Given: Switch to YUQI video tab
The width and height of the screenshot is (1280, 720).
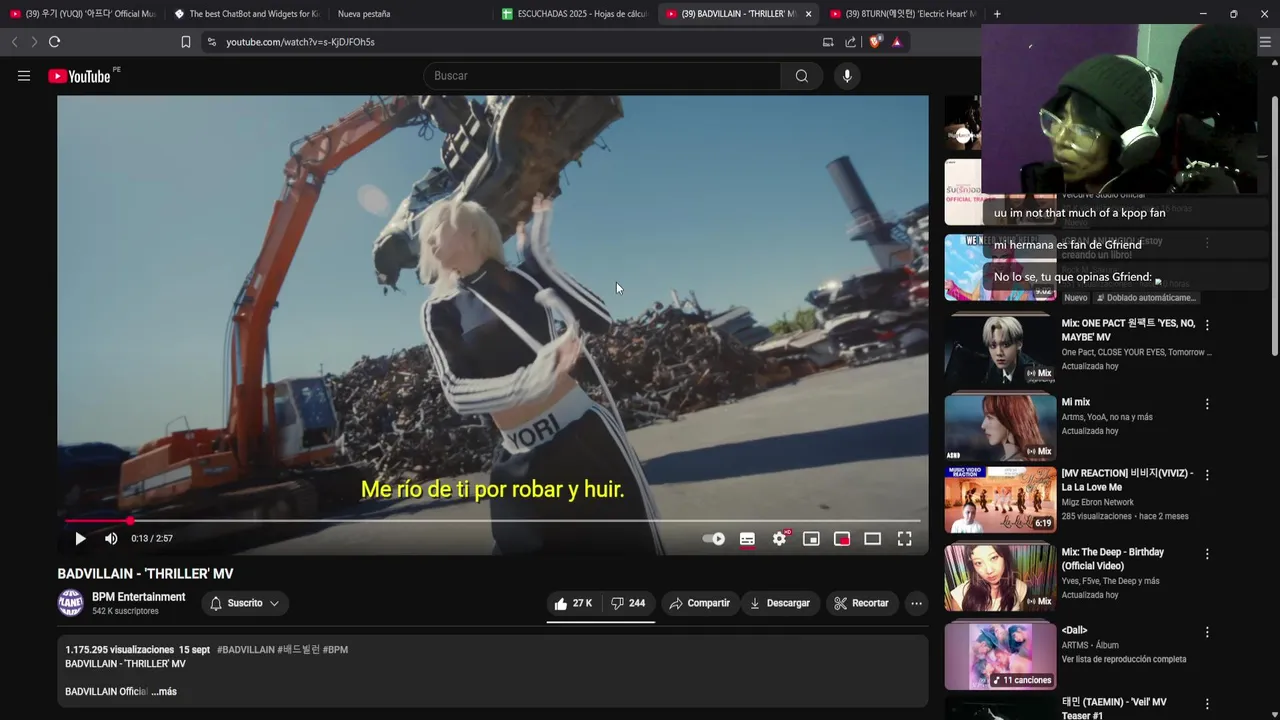Looking at the screenshot, I should (82, 14).
